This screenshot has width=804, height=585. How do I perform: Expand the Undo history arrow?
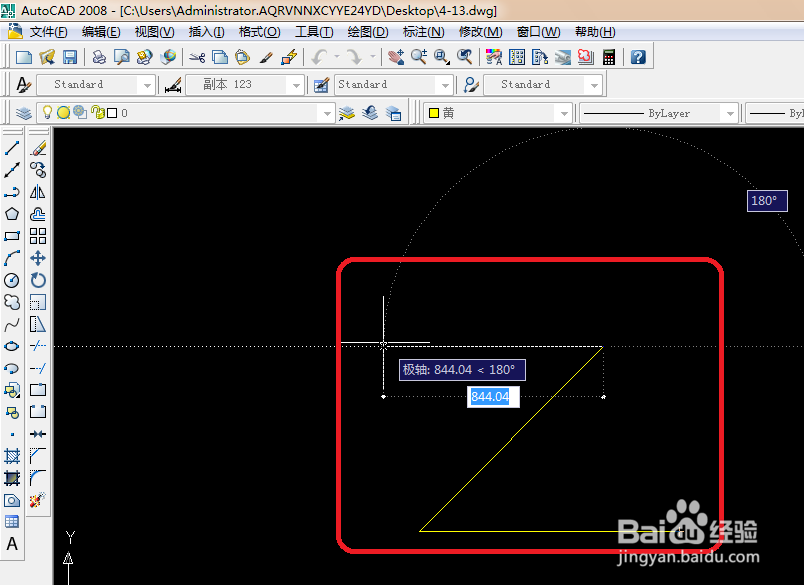click(x=337, y=57)
